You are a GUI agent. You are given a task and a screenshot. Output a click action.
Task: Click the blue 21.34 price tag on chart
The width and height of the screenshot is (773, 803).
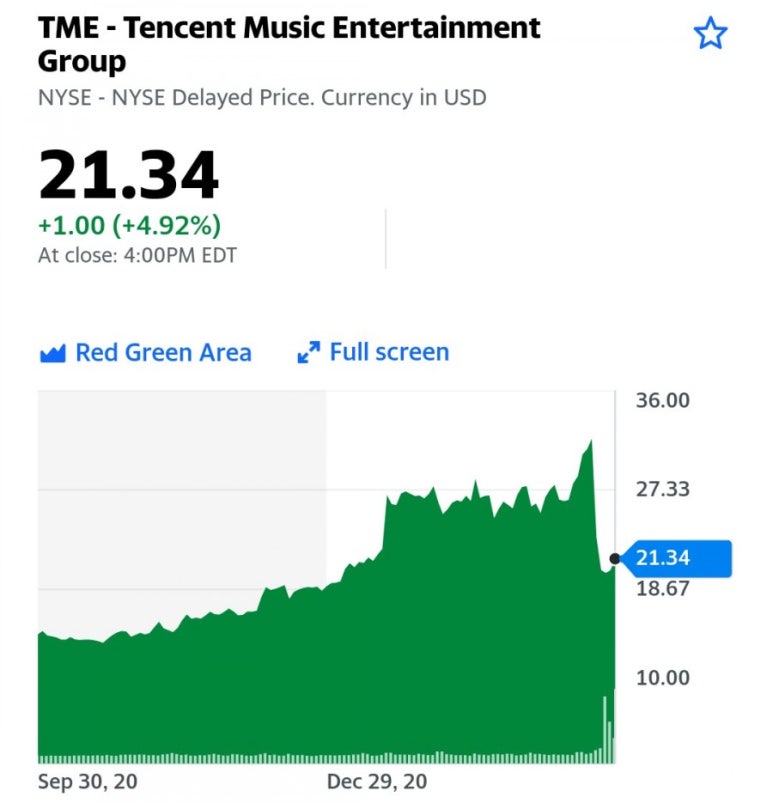pyautogui.click(x=675, y=558)
